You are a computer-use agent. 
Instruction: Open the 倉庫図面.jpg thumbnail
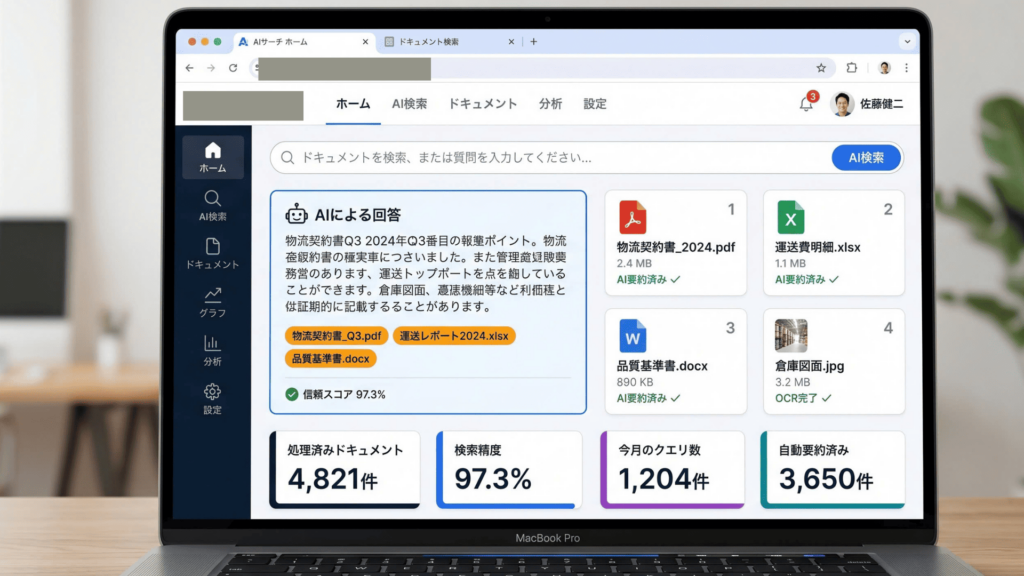tap(791, 336)
